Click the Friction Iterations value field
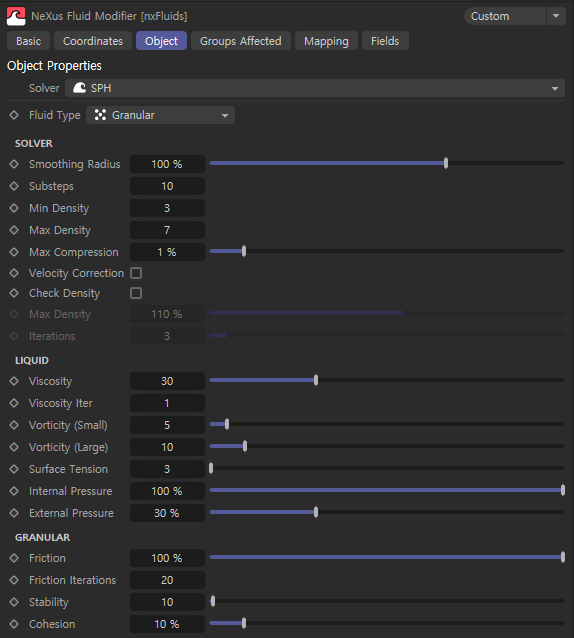The width and height of the screenshot is (574, 638). point(167,580)
